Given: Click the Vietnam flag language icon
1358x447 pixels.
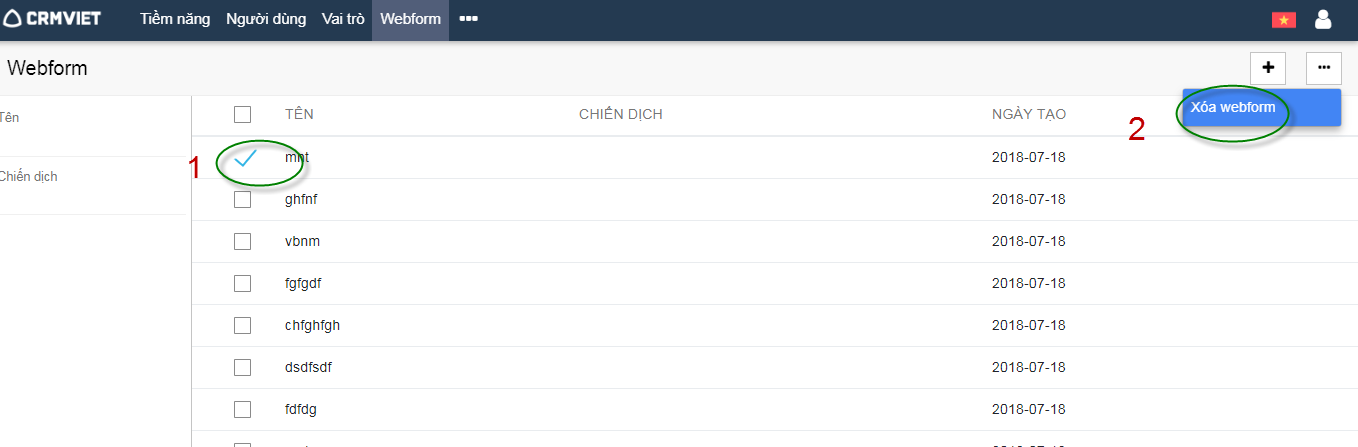Looking at the screenshot, I should [x=1283, y=19].
